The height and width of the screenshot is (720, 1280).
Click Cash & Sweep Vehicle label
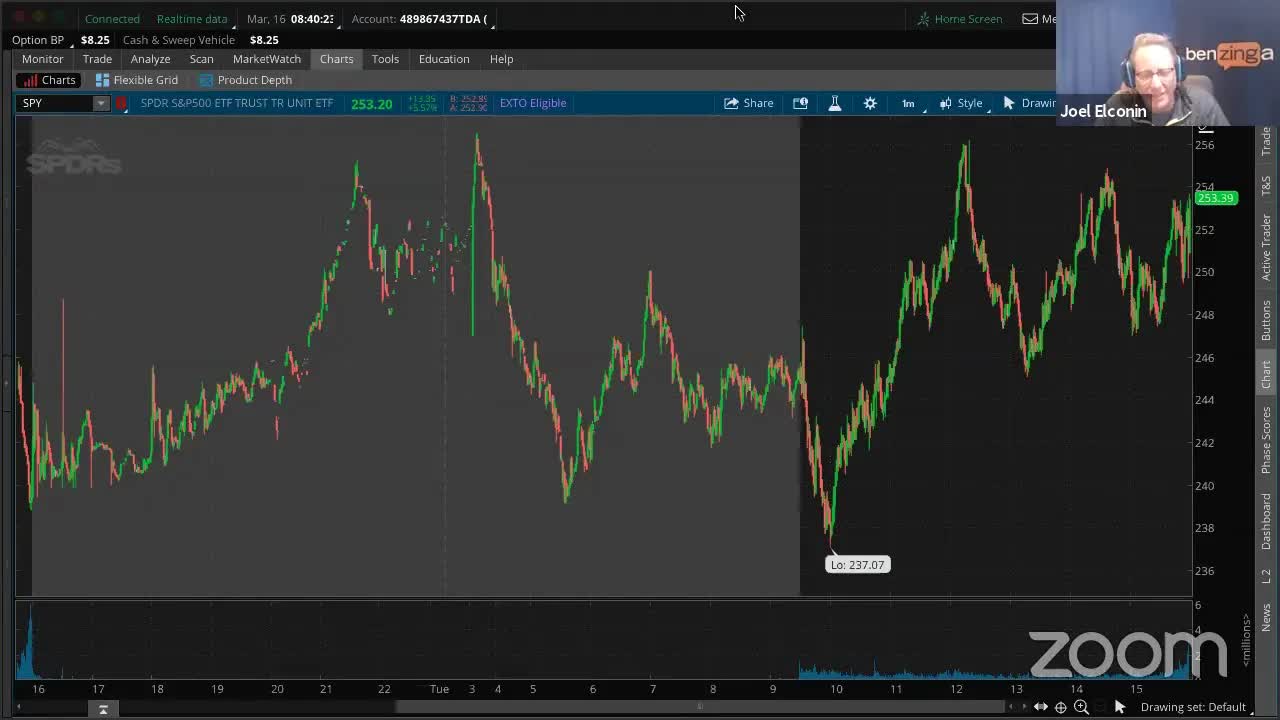[x=178, y=40]
